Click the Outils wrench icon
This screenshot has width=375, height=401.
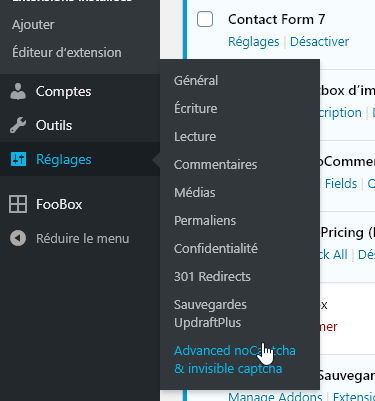click(18, 125)
